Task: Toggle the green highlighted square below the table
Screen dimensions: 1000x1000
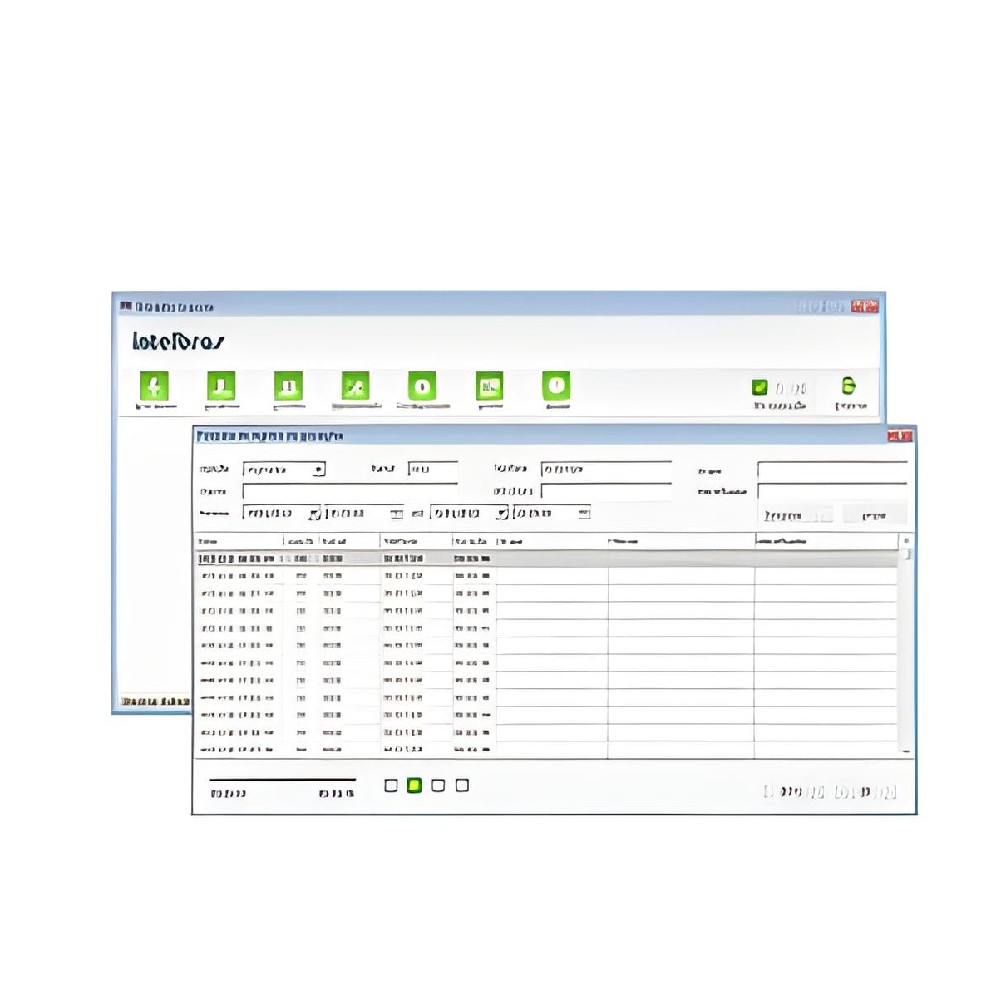Action: point(415,786)
